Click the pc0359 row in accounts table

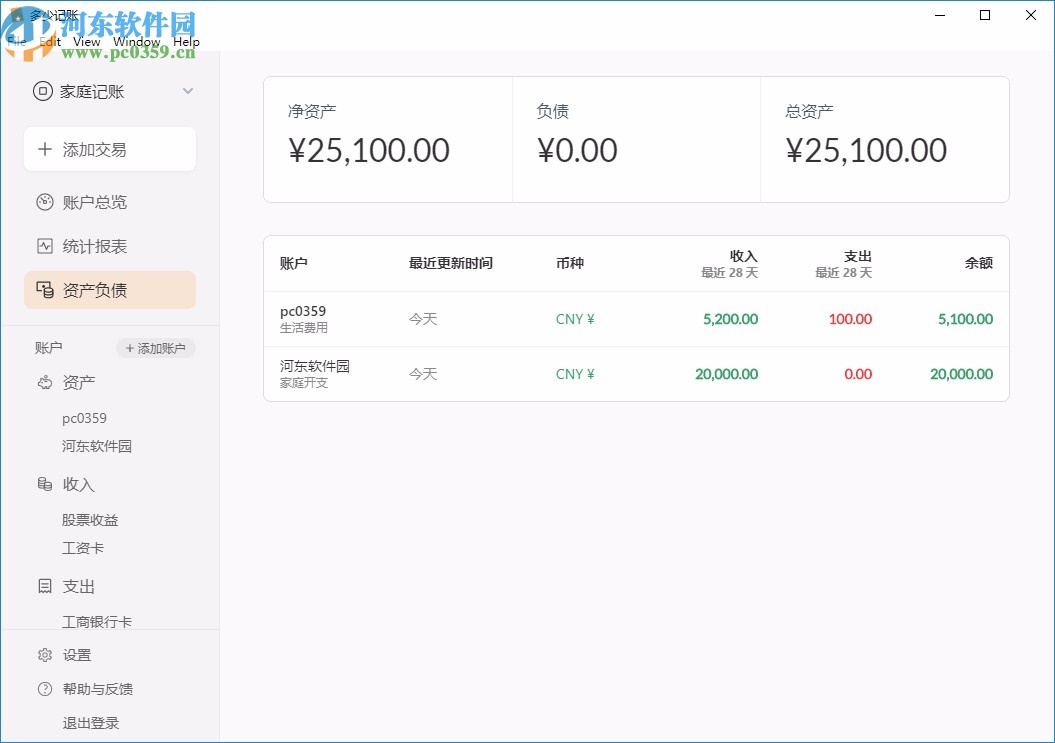point(636,319)
